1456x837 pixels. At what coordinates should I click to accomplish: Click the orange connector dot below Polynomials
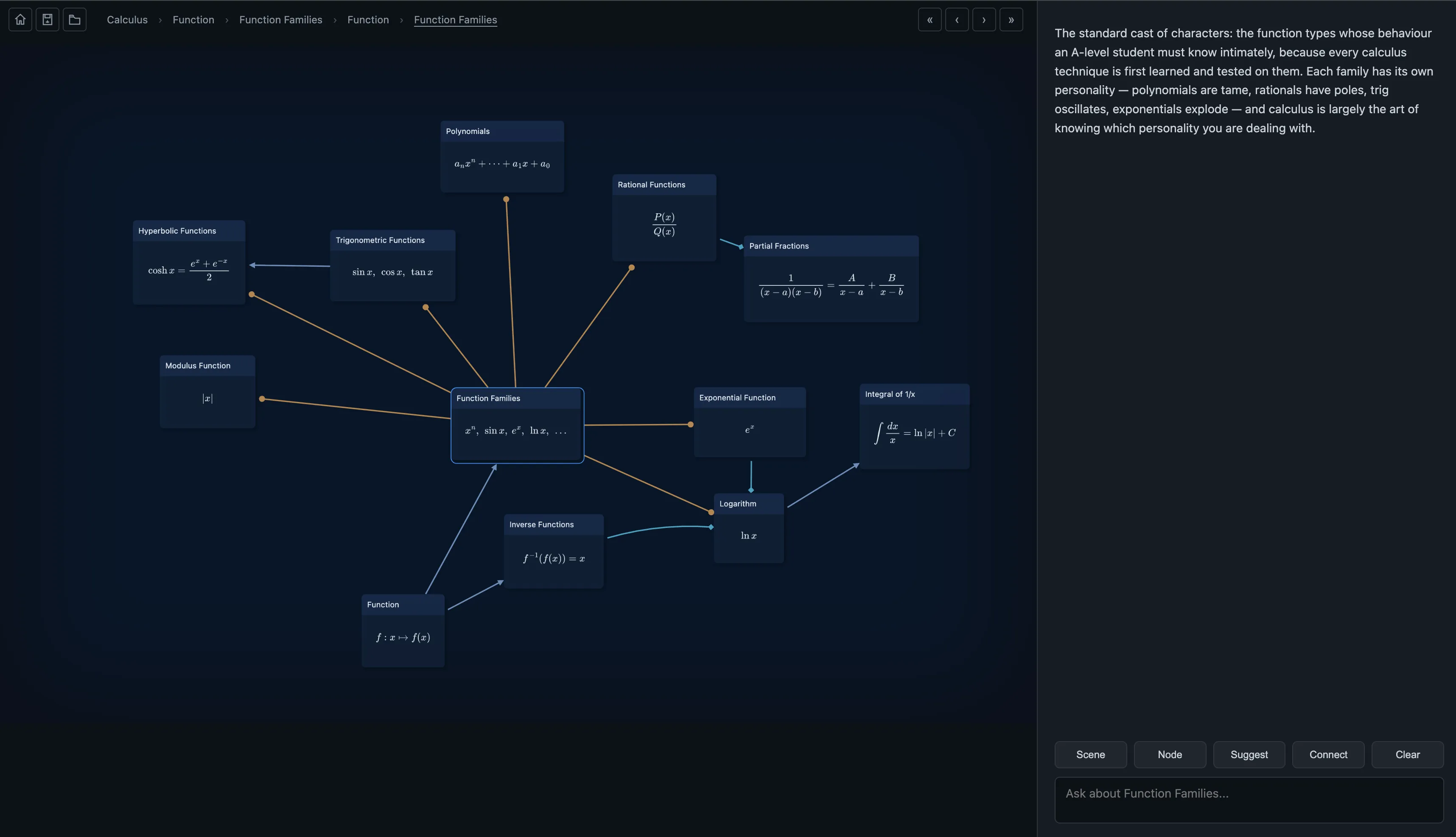point(506,199)
